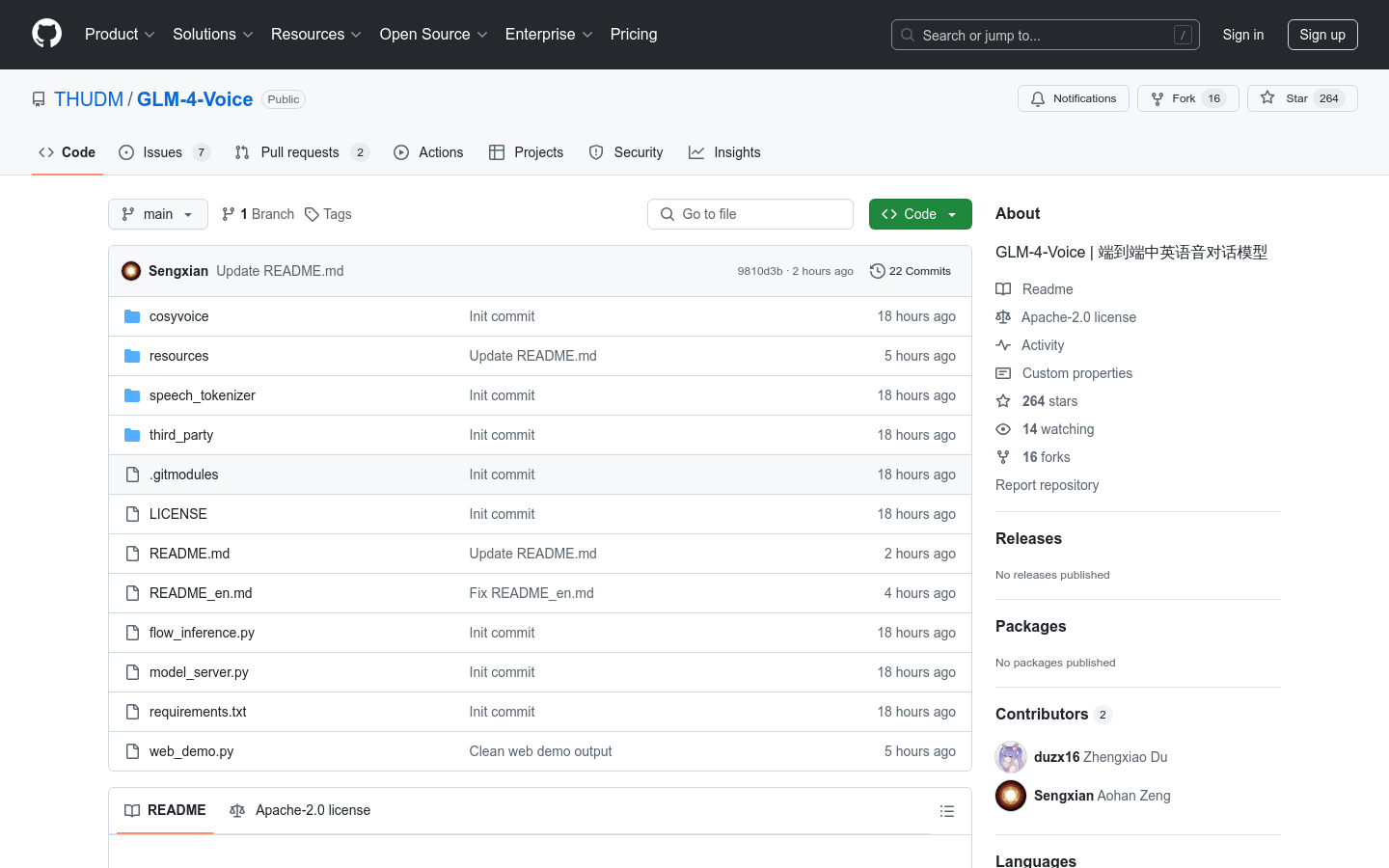The image size is (1389, 868).
Task: Click the Go to file field
Action: click(x=750, y=214)
